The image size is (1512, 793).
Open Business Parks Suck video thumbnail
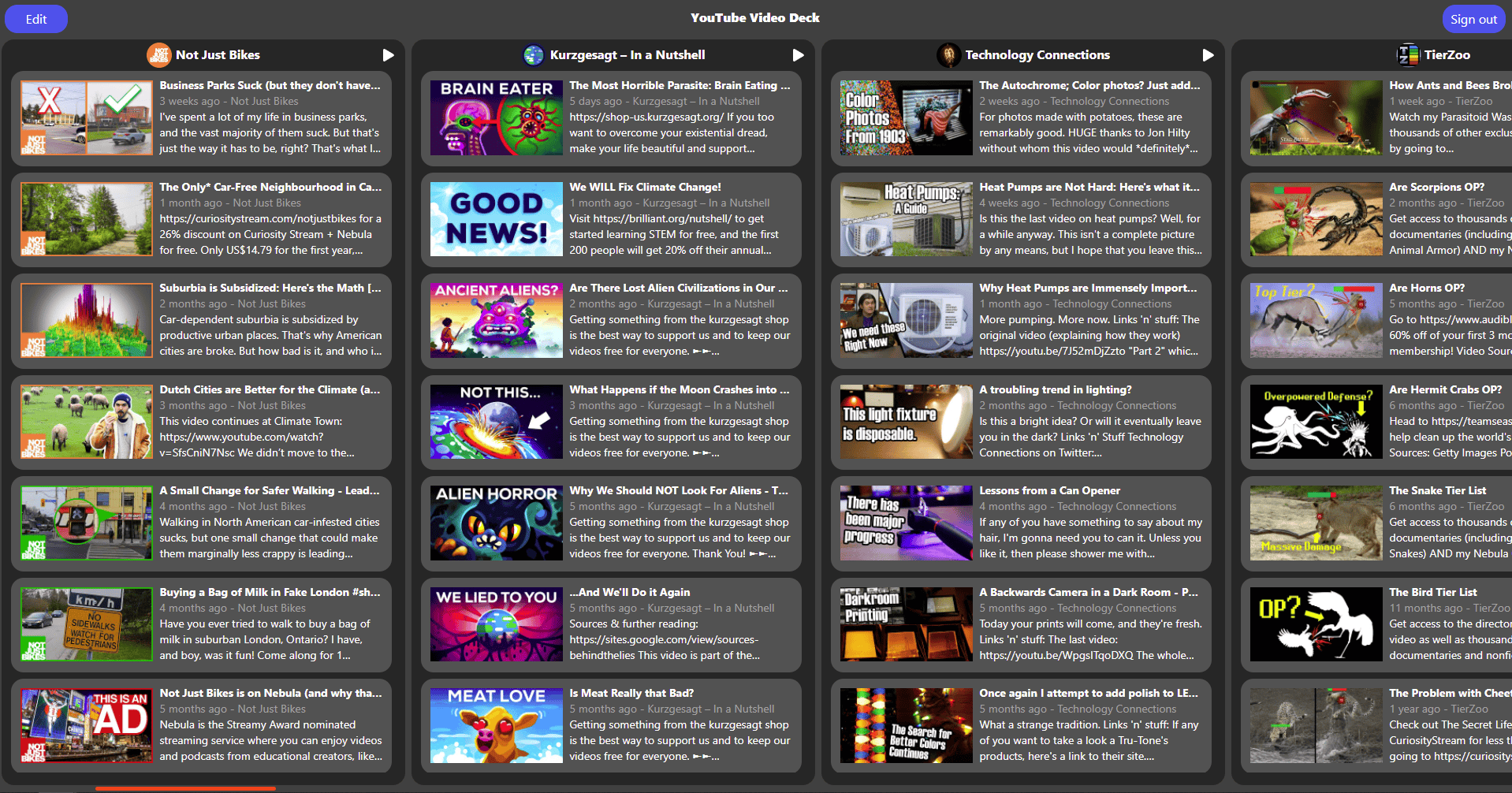(x=87, y=117)
